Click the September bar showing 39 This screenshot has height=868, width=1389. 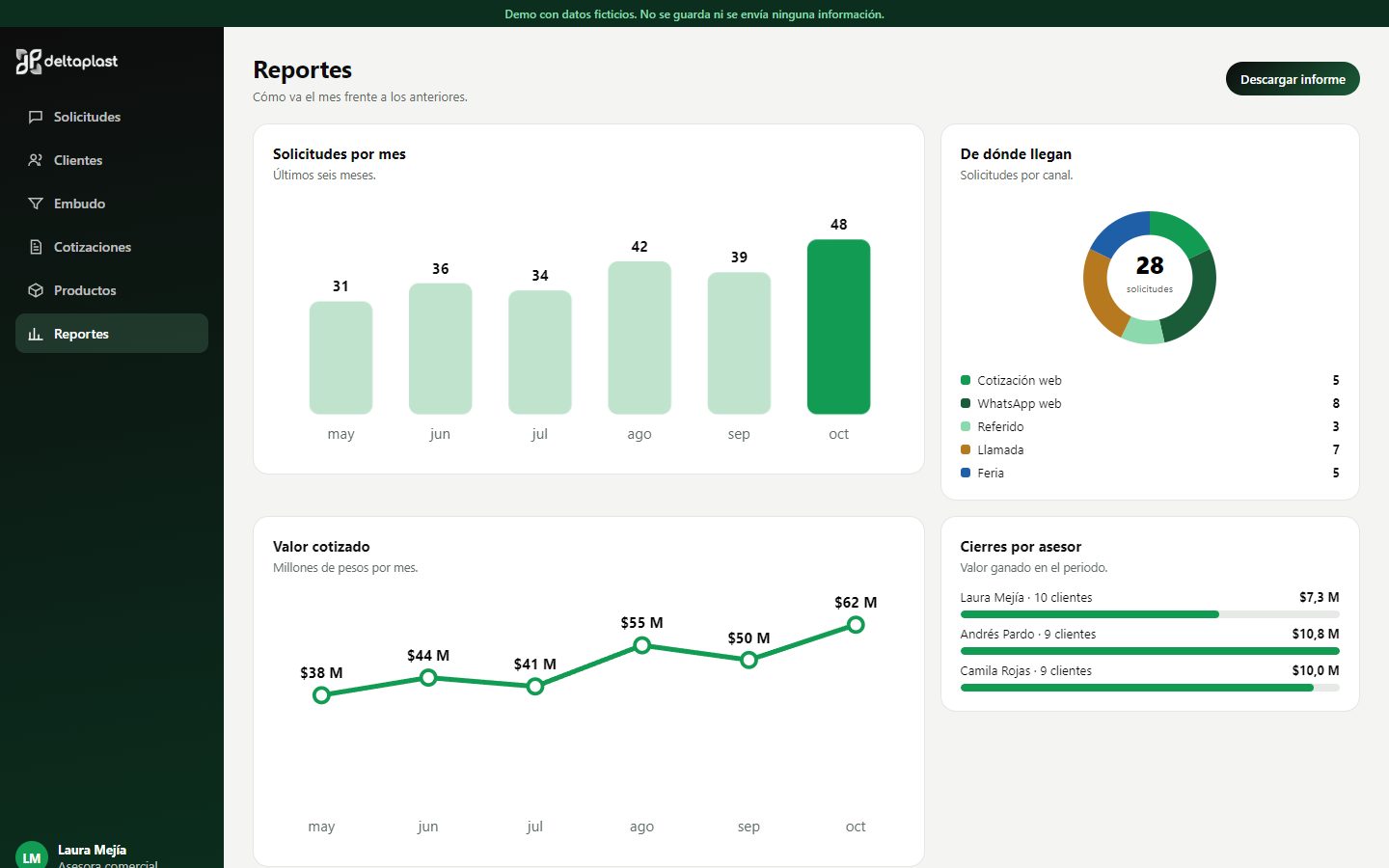point(739,343)
